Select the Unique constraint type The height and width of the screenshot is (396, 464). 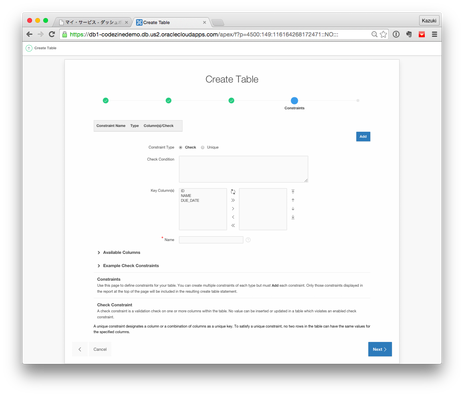(203, 147)
